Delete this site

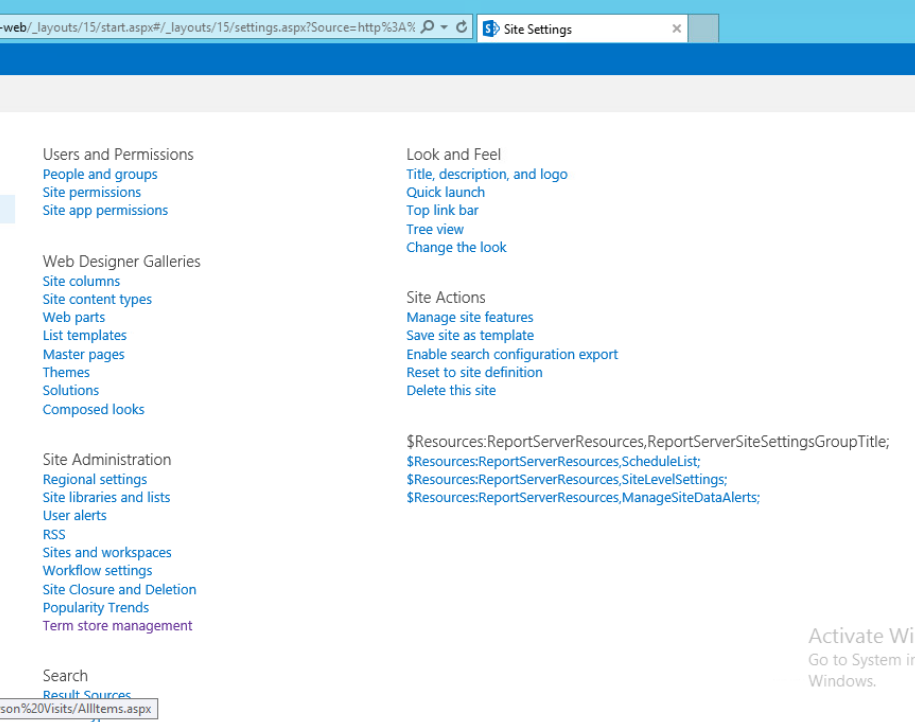451,390
